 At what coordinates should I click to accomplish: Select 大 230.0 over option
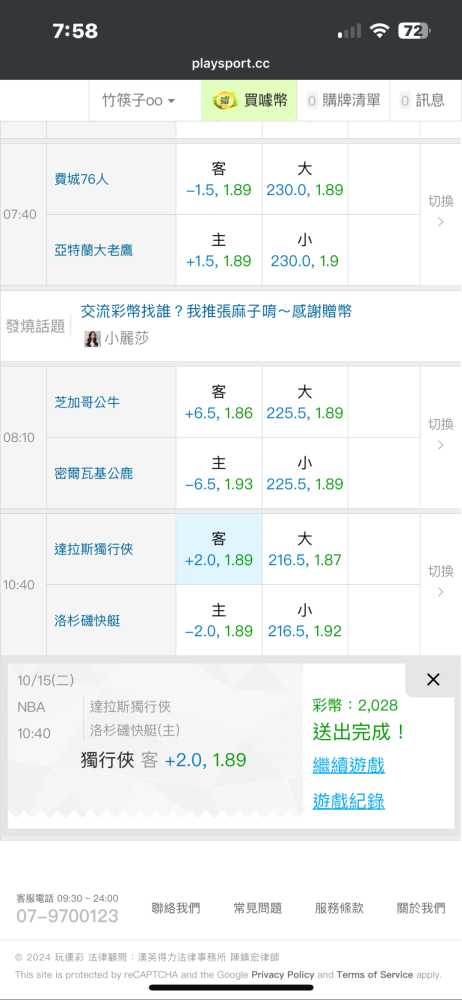[x=305, y=179]
